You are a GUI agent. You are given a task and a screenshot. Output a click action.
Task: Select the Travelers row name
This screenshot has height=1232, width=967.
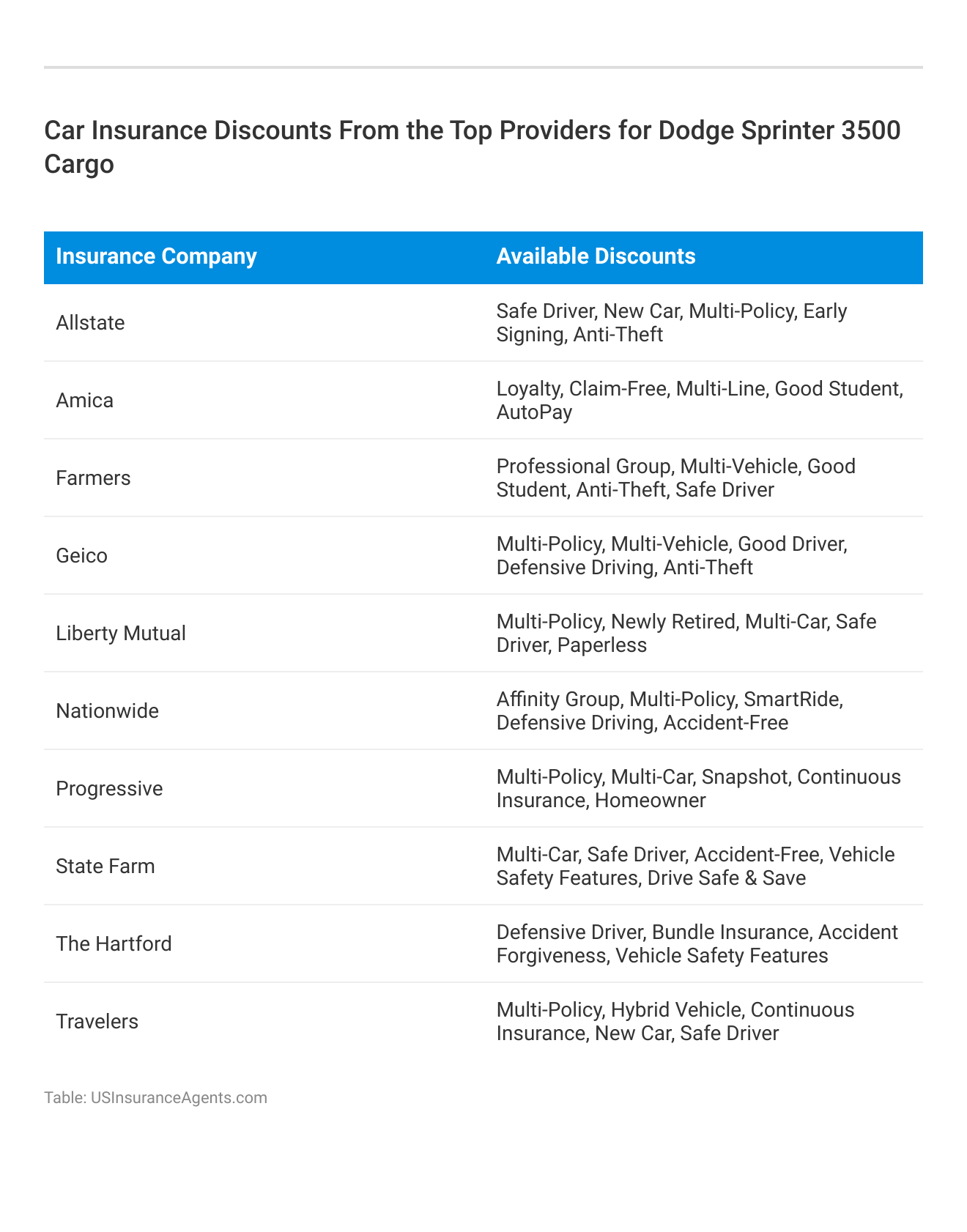coord(97,1022)
